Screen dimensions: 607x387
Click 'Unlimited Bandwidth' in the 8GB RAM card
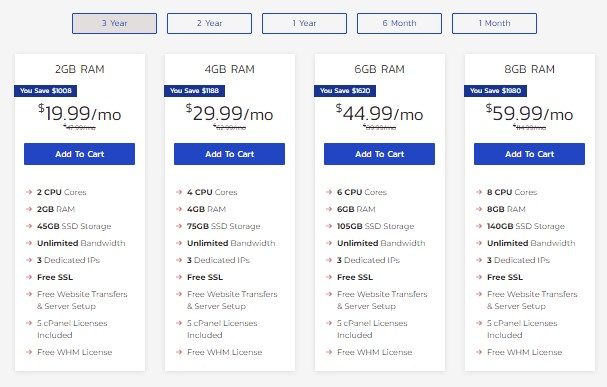pyautogui.click(x=531, y=243)
